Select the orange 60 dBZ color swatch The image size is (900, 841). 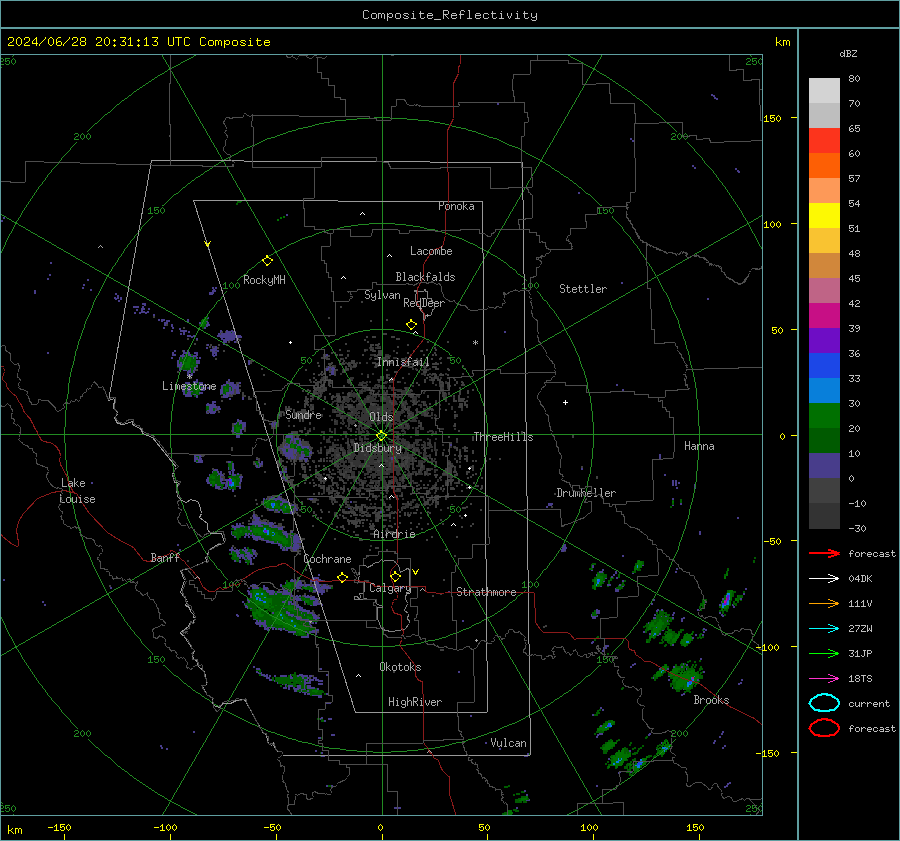pos(824,166)
